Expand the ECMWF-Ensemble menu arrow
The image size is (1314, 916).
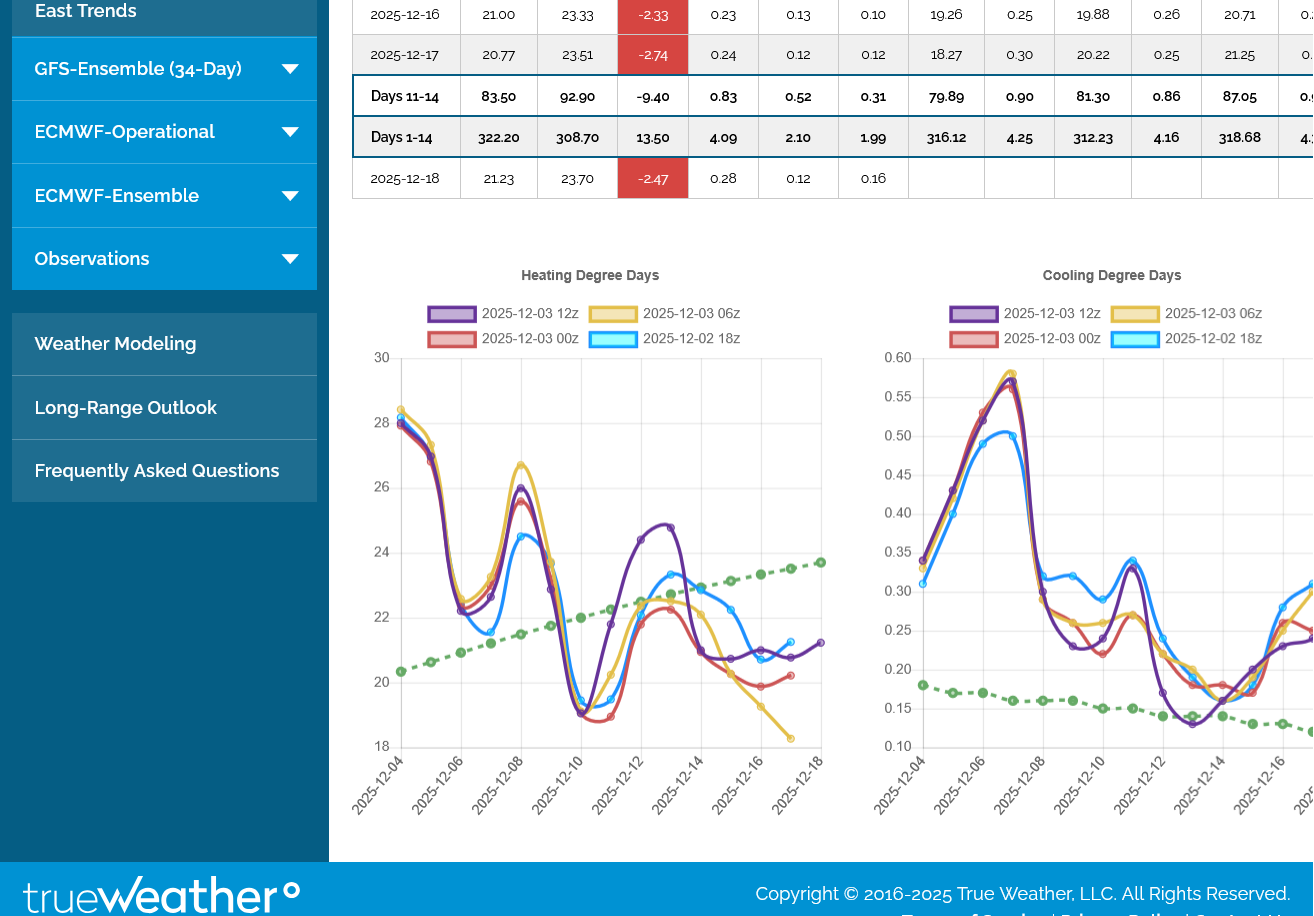(290, 196)
